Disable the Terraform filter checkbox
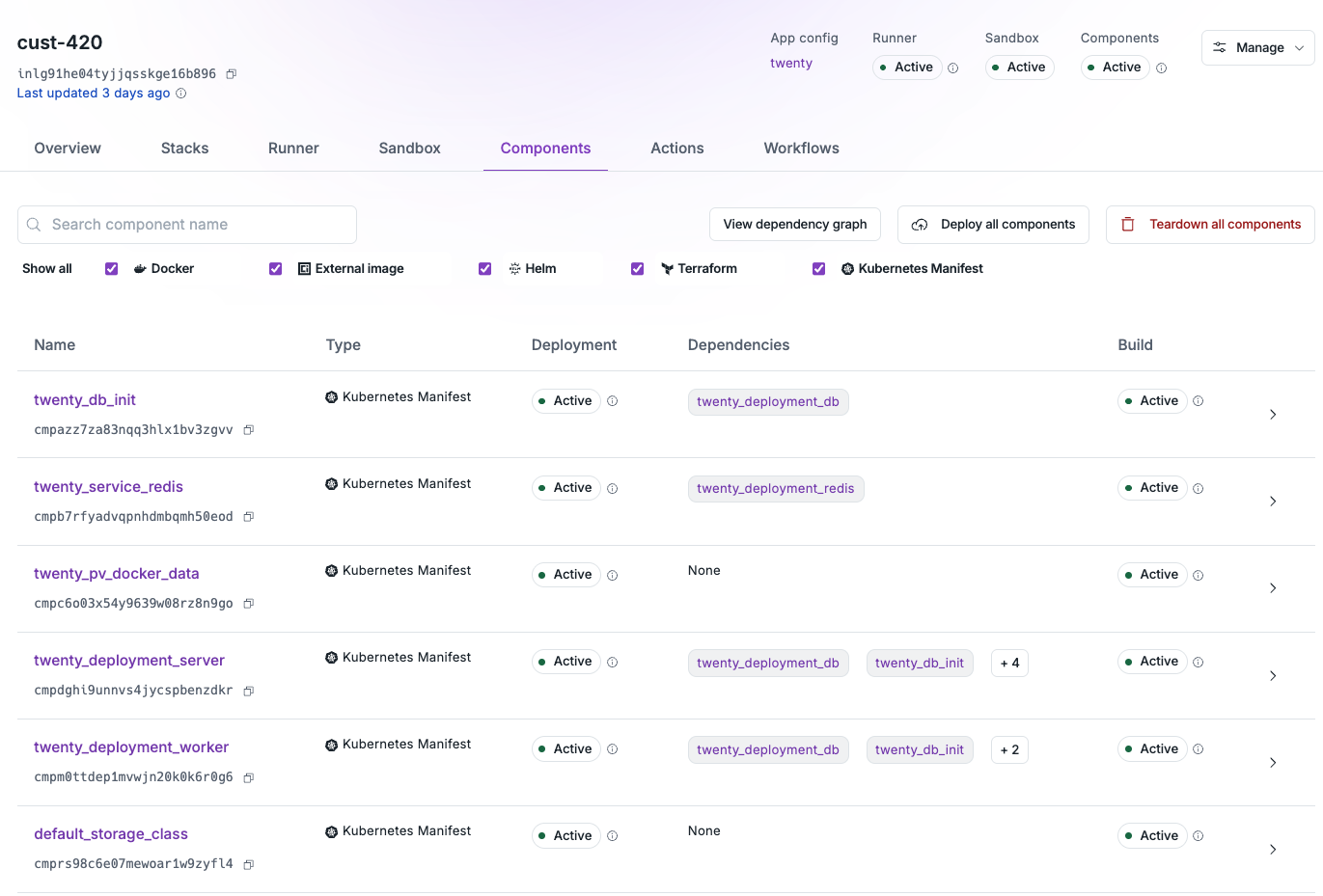The width and height of the screenshot is (1323, 896). click(x=637, y=268)
